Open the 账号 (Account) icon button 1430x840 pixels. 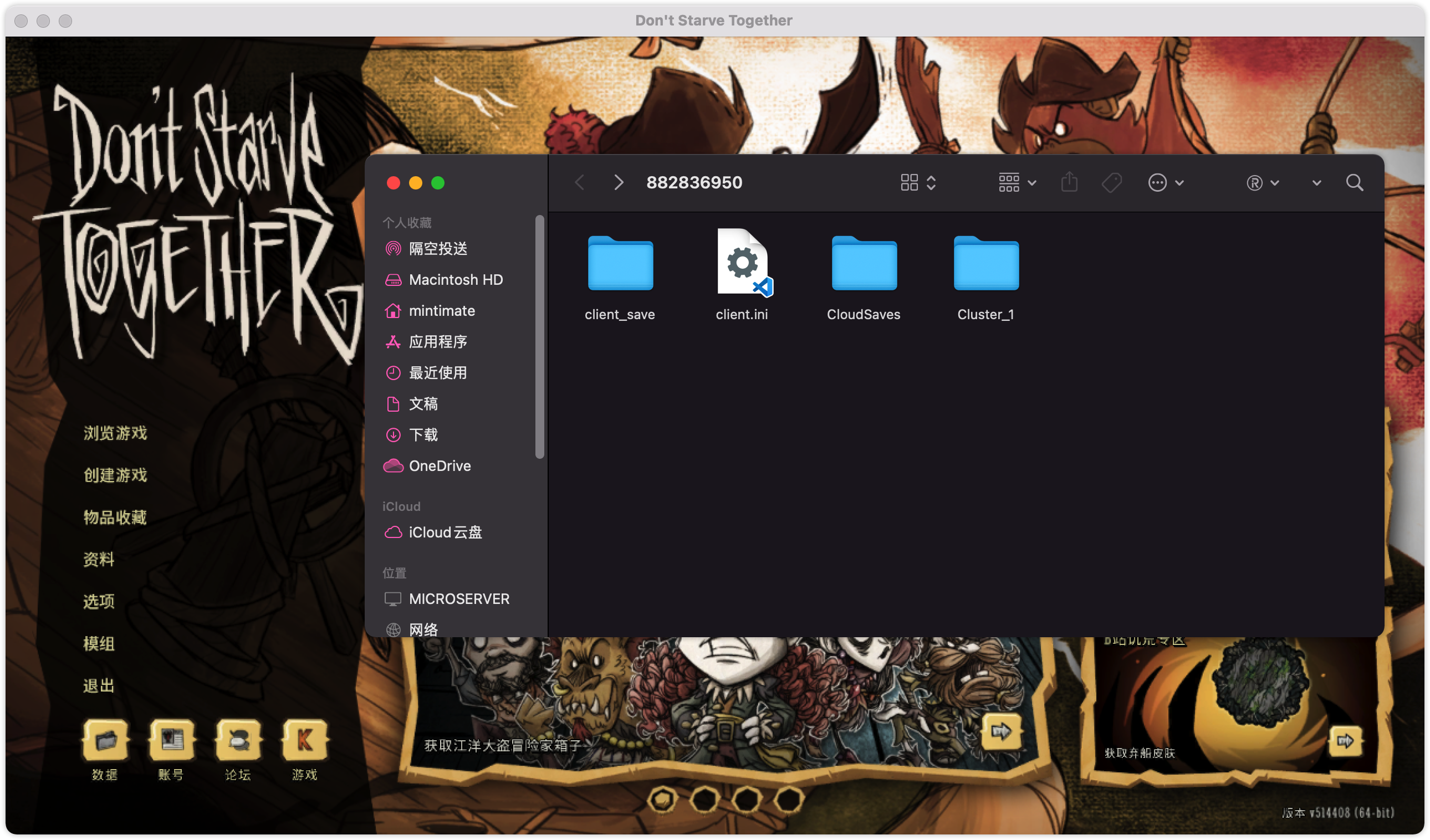171,740
